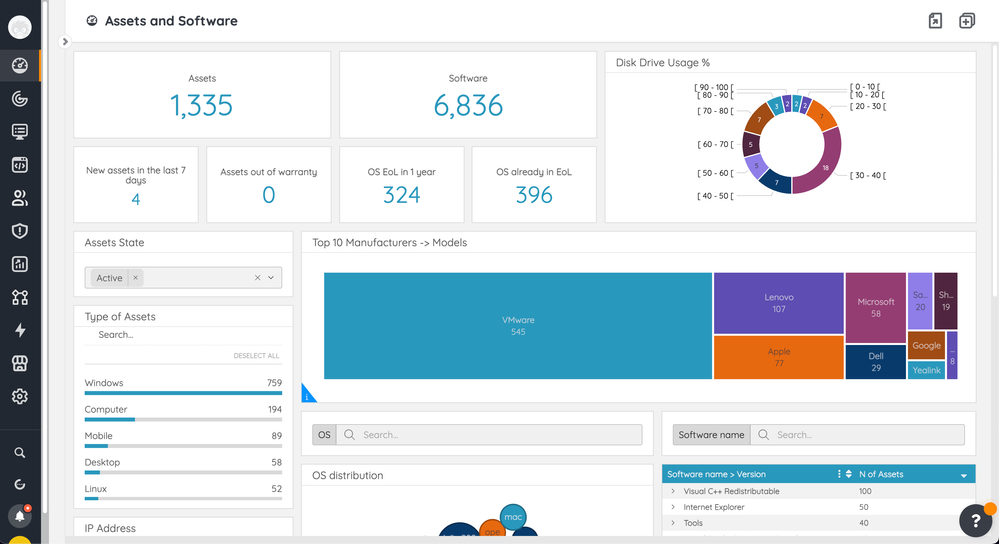
Task: Open the users icon in sidebar
Action: pyautogui.click(x=19, y=198)
